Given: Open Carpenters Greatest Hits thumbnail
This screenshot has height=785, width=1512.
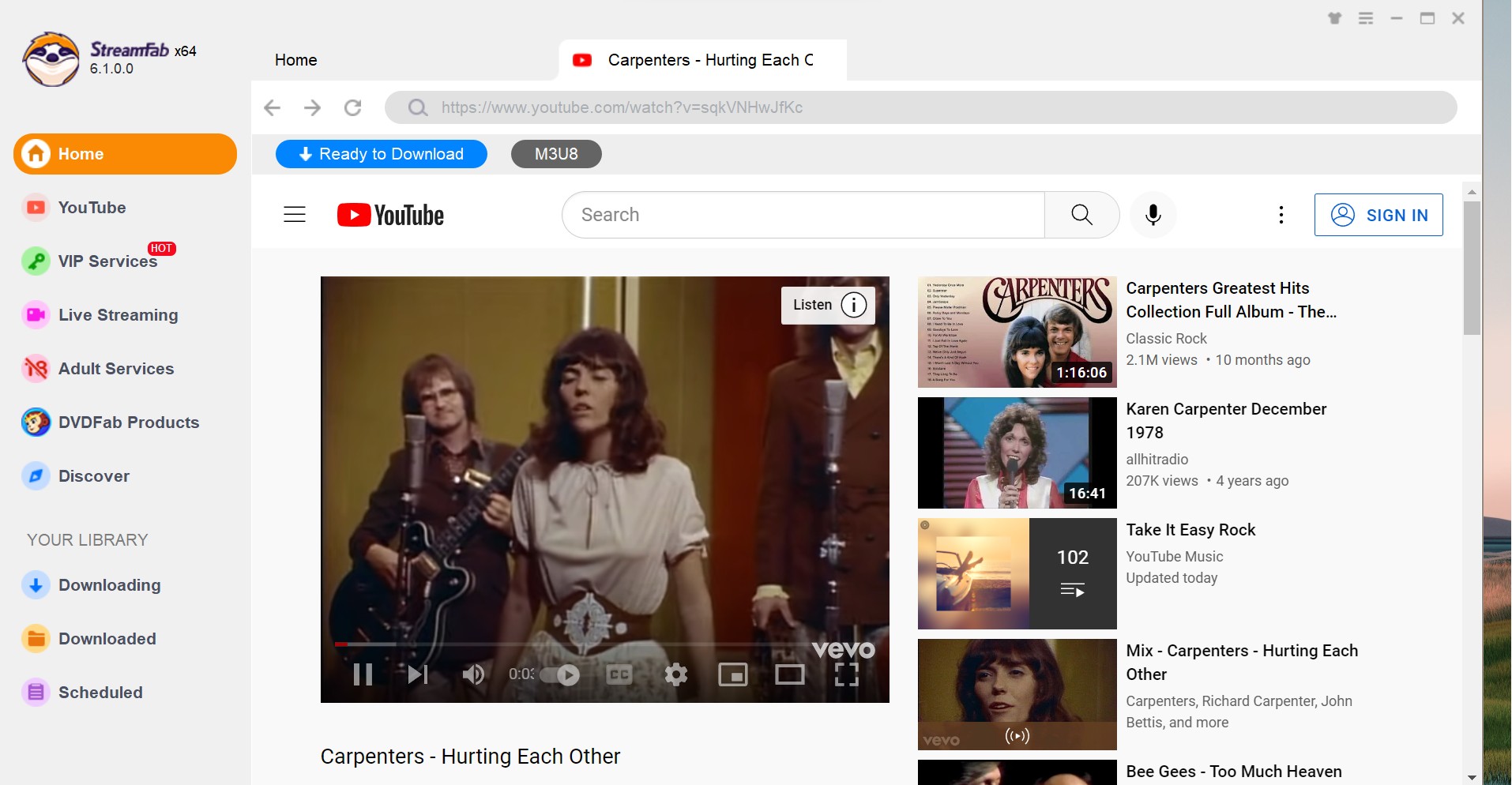Looking at the screenshot, I should [x=1017, y=332].
